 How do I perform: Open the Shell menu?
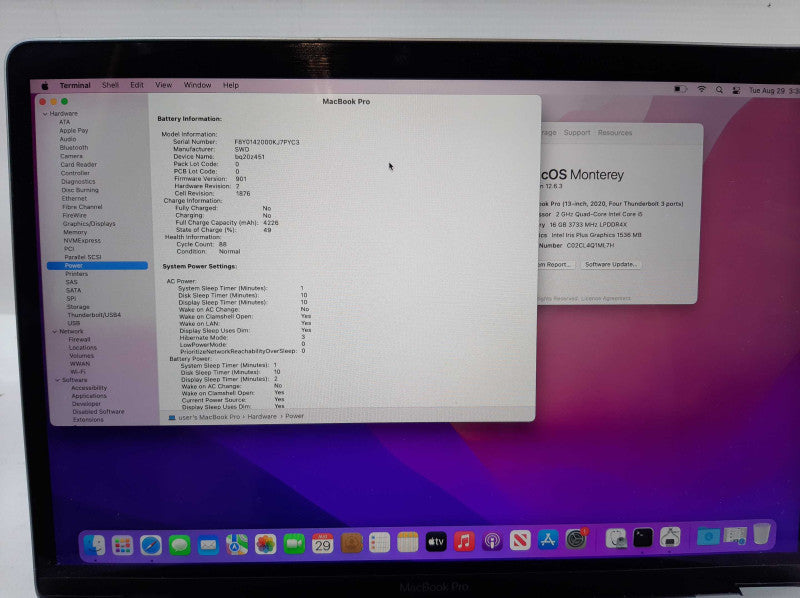pyautogui.click(x=110, y=85)
